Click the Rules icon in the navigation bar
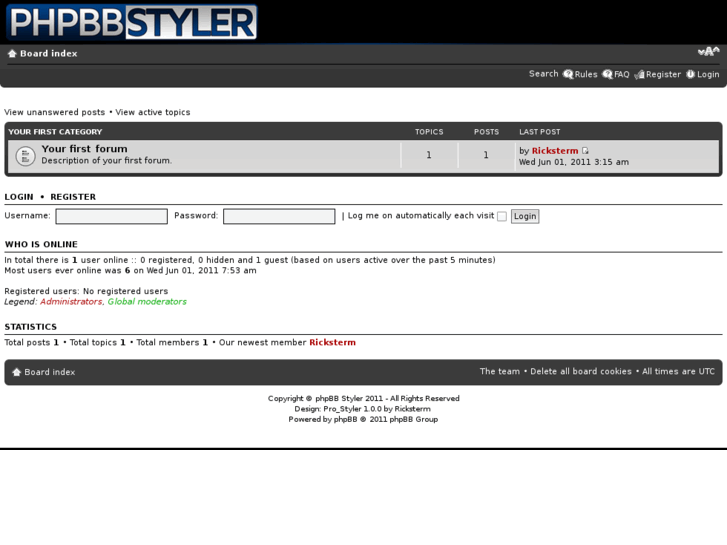Screen dimensions: 727x545 click(568, 74)
